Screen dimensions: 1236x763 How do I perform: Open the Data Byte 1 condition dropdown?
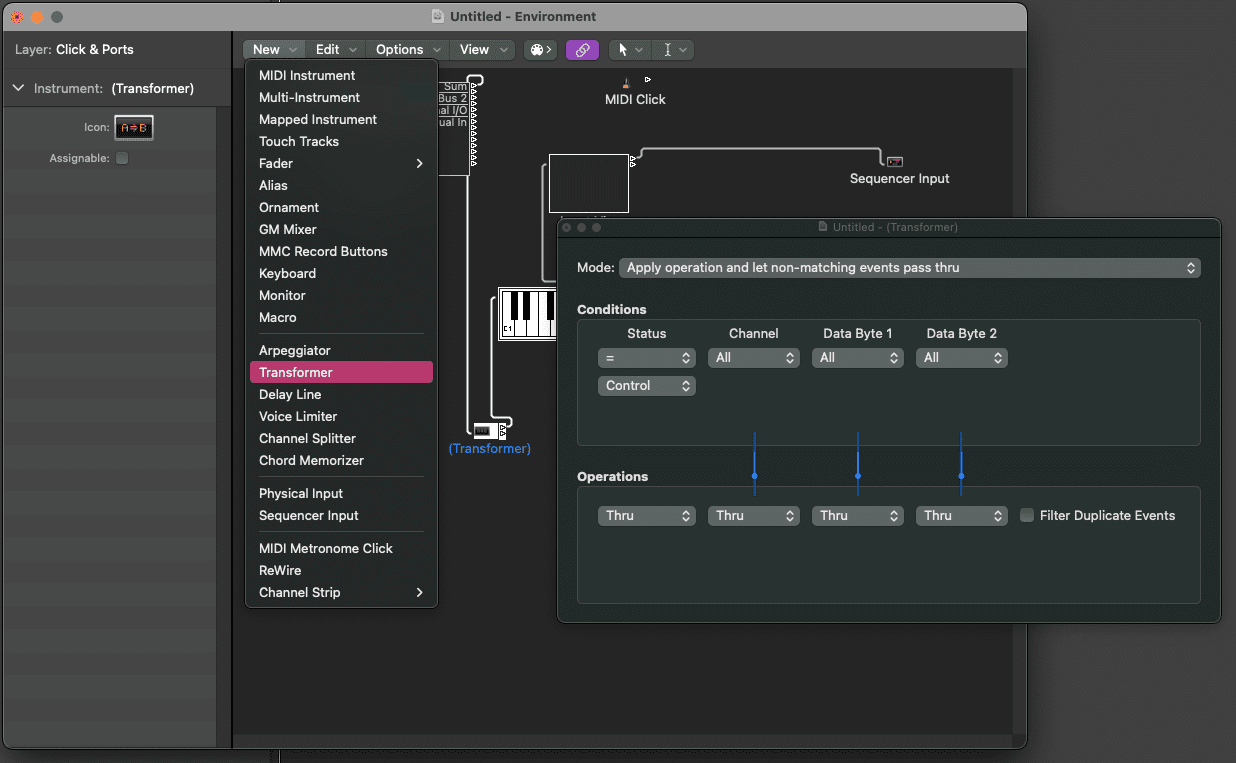[x=857, y=357]
